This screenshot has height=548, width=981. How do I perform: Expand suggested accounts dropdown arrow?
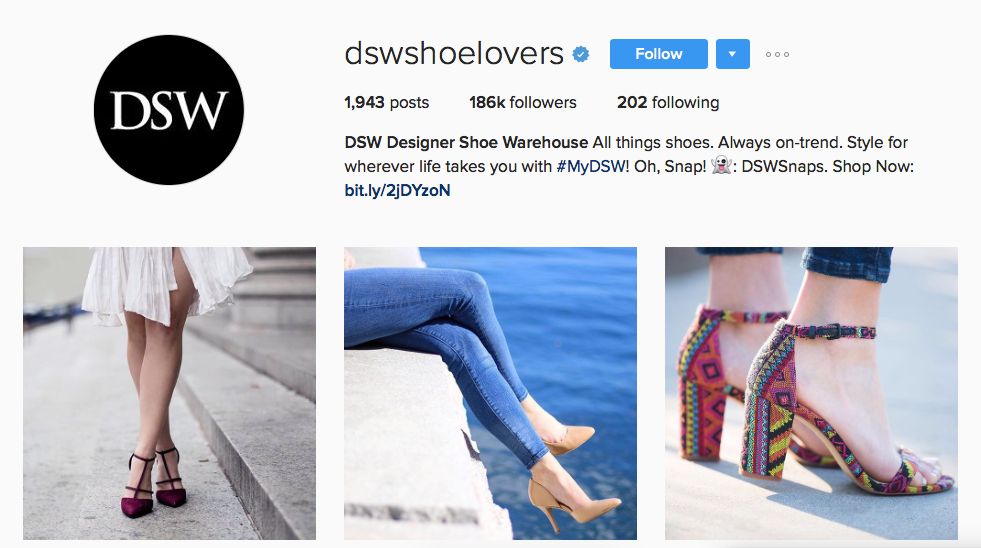[x=733, y=54]
